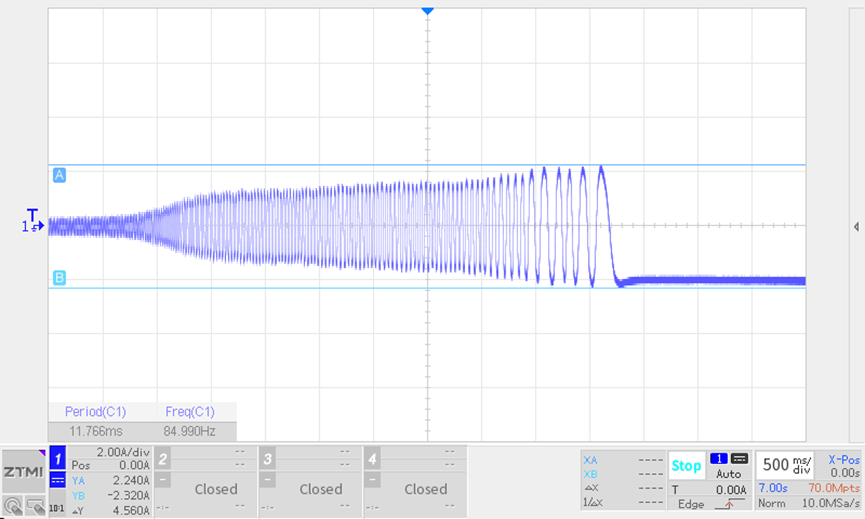The image size is (865, 519).
Task: Select horizontal cursor A marker
Action: pyautogui.click(x=59, y=175)
